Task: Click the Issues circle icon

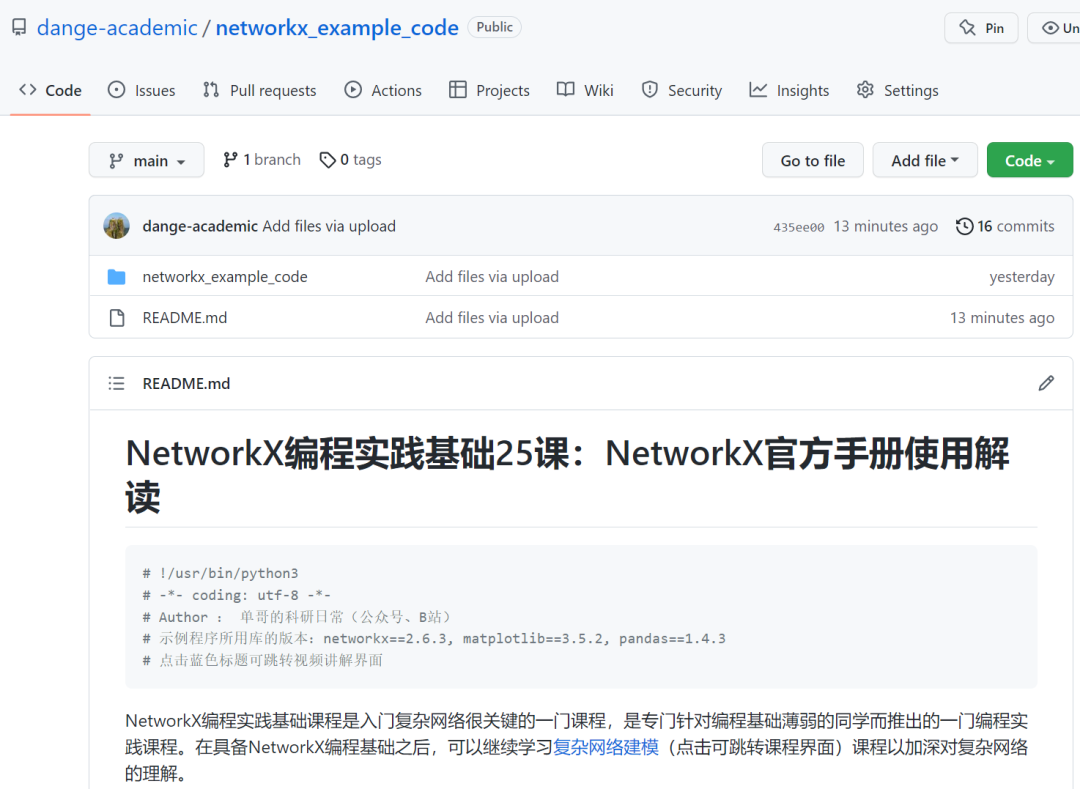Action: [116, 90]
